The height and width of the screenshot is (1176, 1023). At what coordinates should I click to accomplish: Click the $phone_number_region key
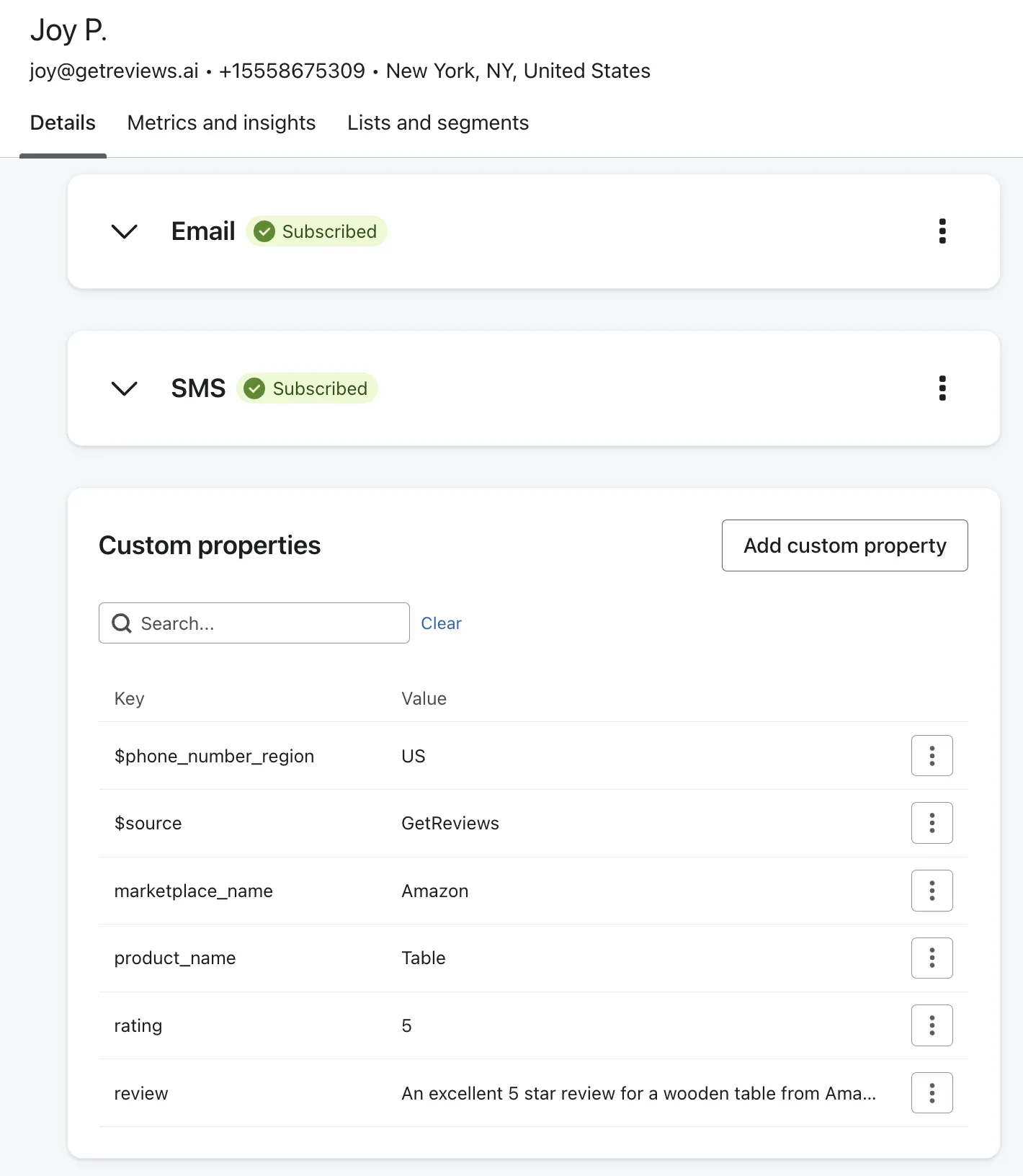coord(214,756)
